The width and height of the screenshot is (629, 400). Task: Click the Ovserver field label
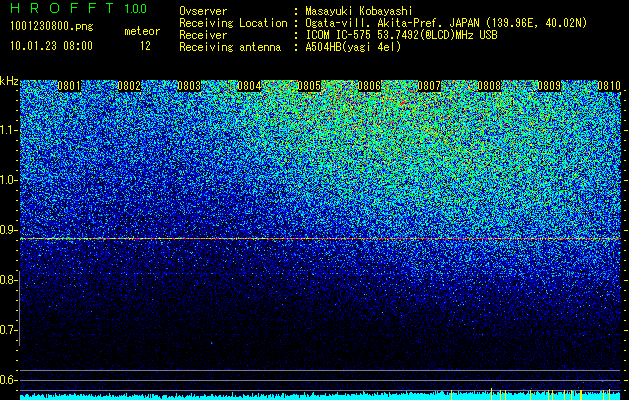click(x=203, y=11)
